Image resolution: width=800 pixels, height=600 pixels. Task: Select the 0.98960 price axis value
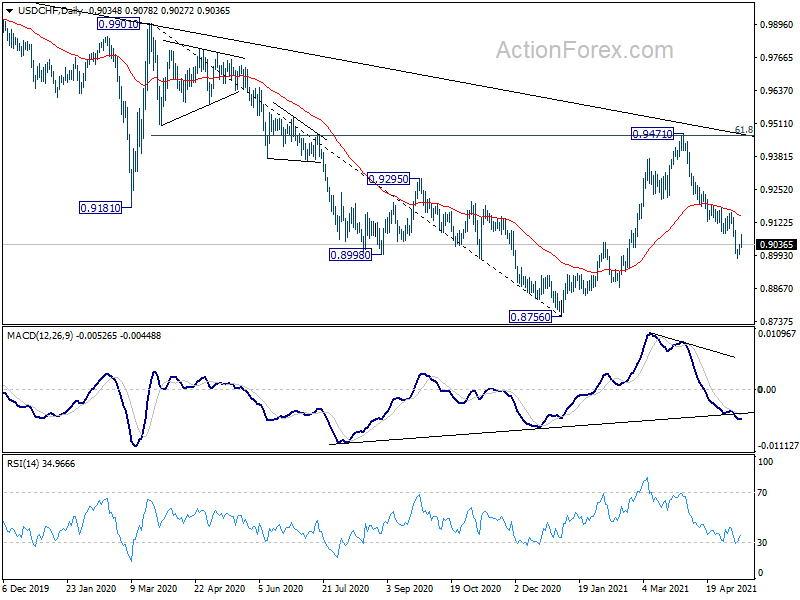click(x=777, y=24)
